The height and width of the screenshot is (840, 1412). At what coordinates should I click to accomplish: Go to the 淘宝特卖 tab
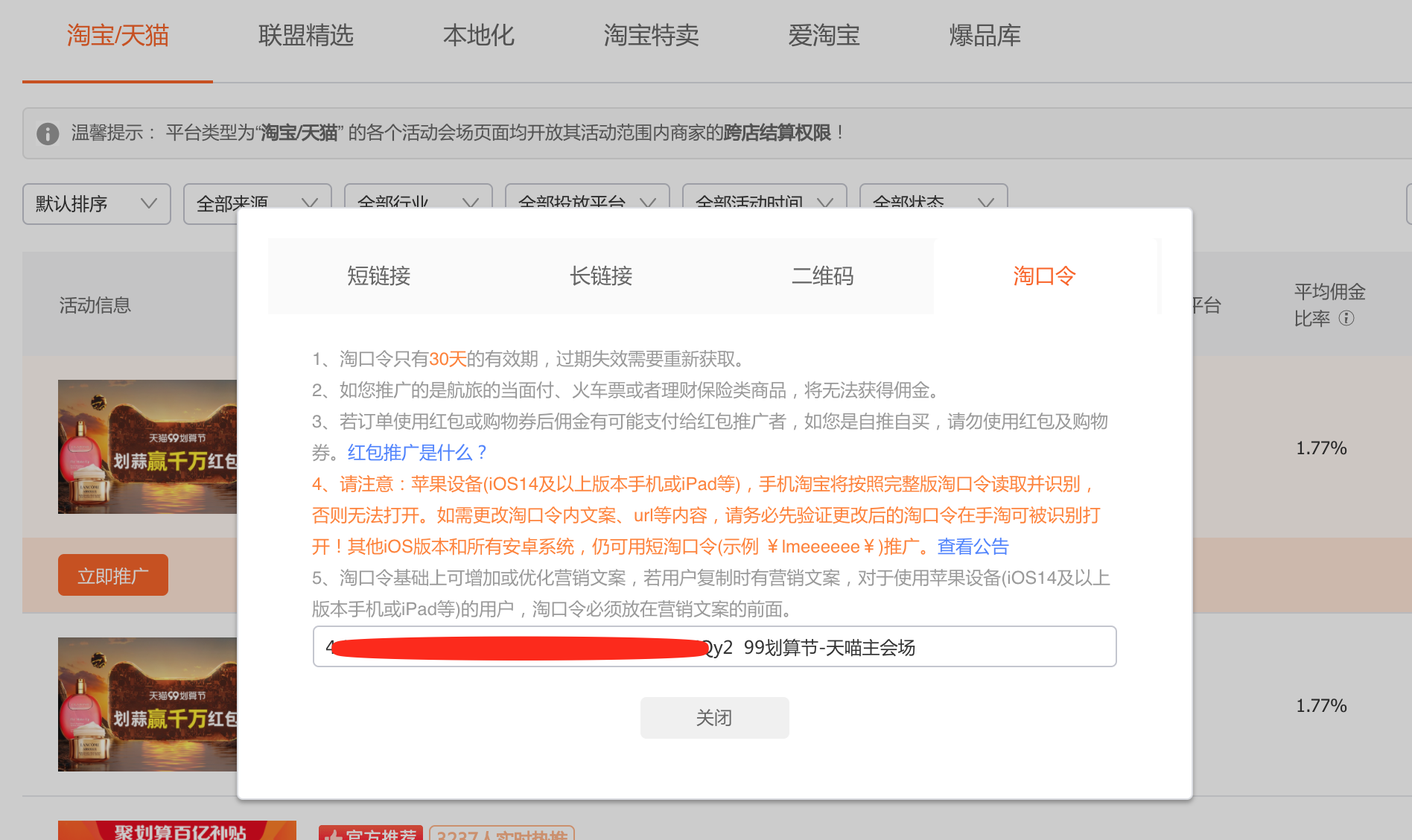click(652, 36)
